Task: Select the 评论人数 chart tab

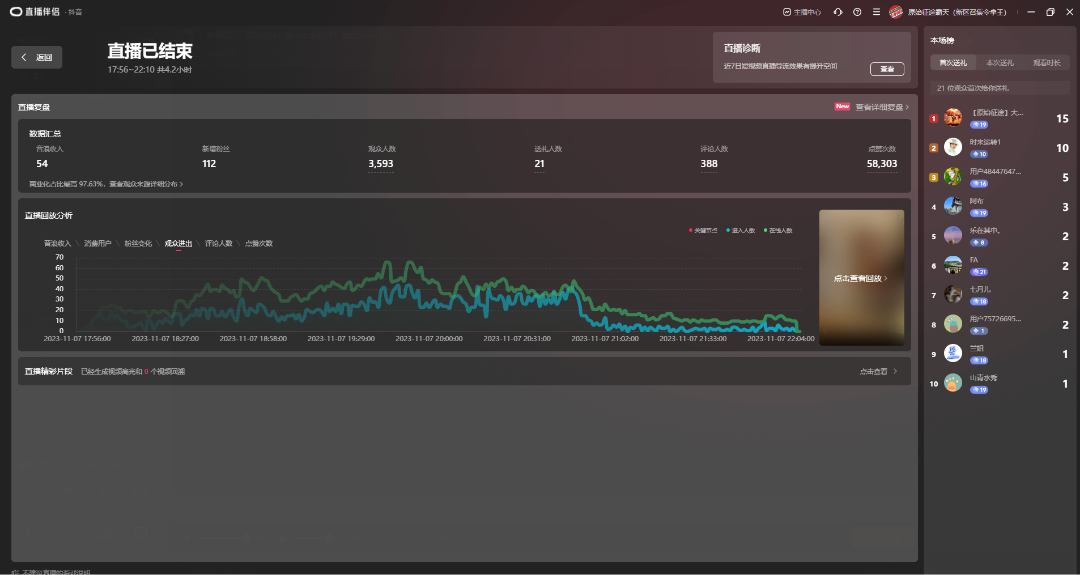Action: [218, 243]
